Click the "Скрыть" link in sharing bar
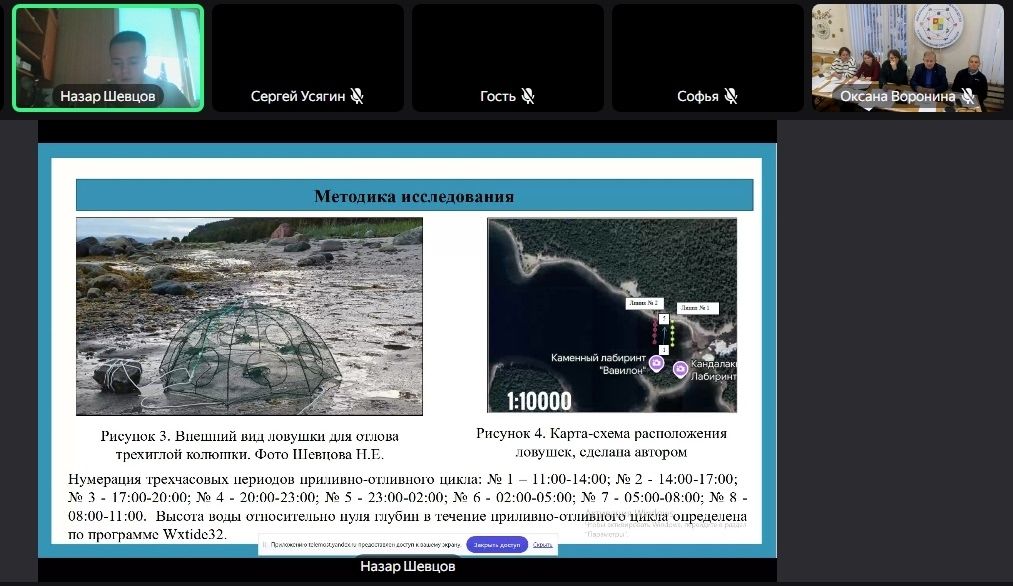 [542, 545]
